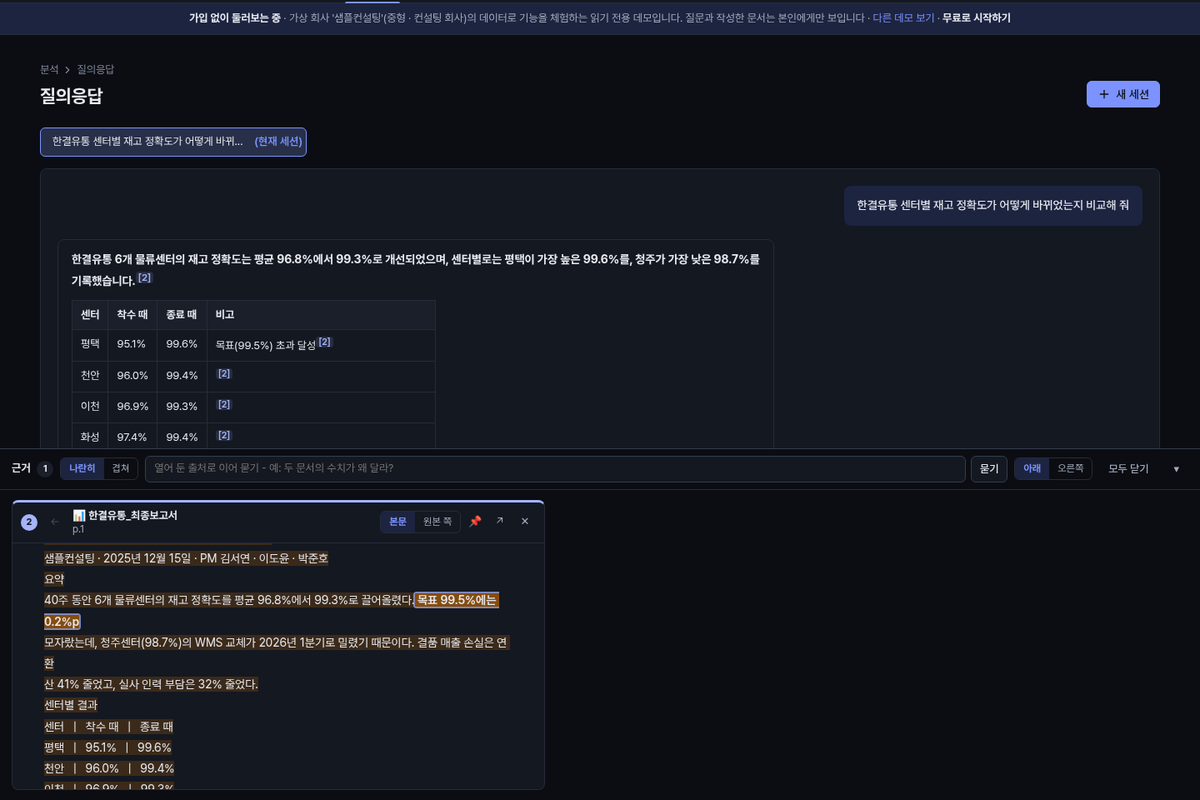Click the numbered 2 badge in source panel

[29, 522]
